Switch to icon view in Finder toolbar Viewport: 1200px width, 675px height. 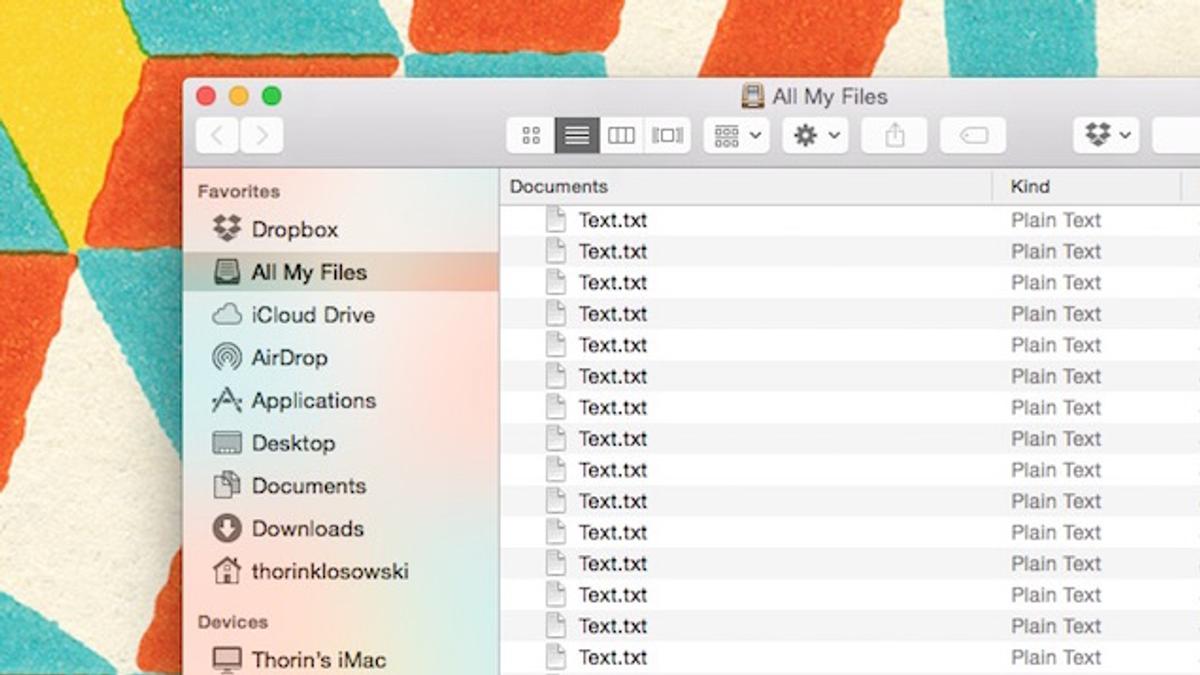pos(531,135)
